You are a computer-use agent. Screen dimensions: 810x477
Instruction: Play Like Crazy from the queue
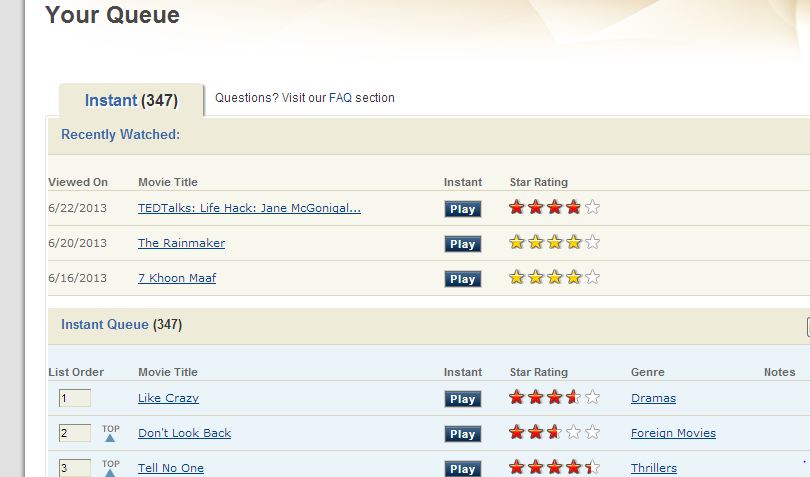coord(463,399)
